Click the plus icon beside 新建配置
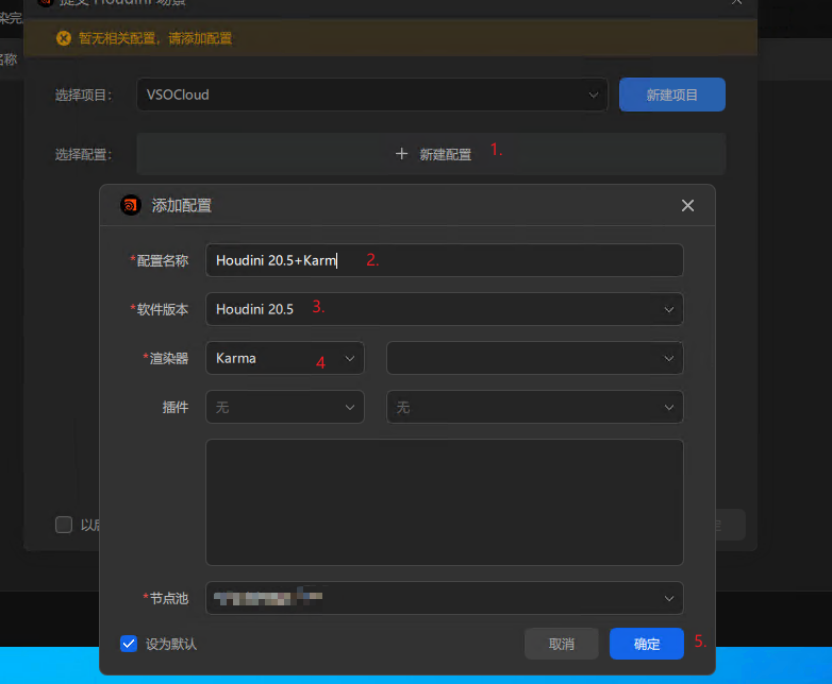 tap(402, 154)
